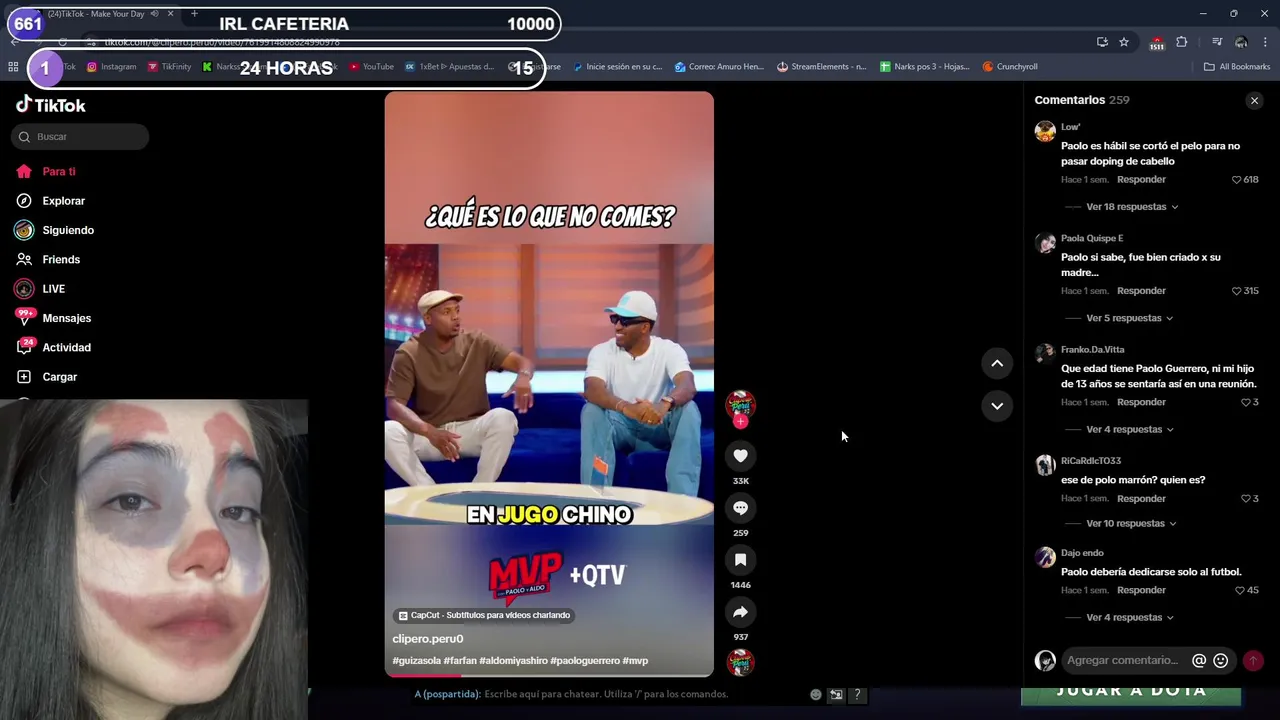Open the sound disc below share count
The height and width of the screenshot is (720, 1280).
(740, 662)
